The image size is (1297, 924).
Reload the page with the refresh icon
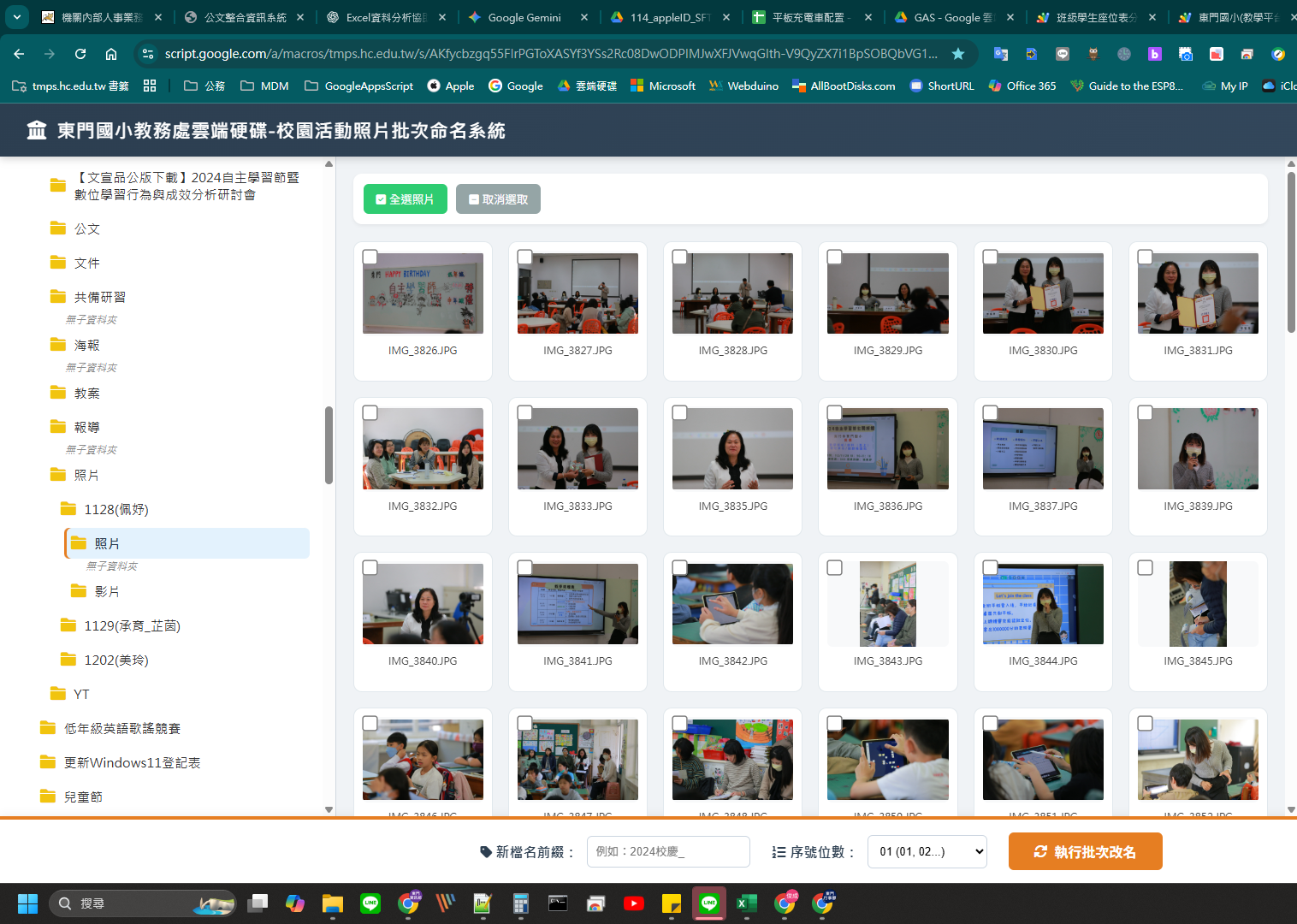click(x=80, y=54)
